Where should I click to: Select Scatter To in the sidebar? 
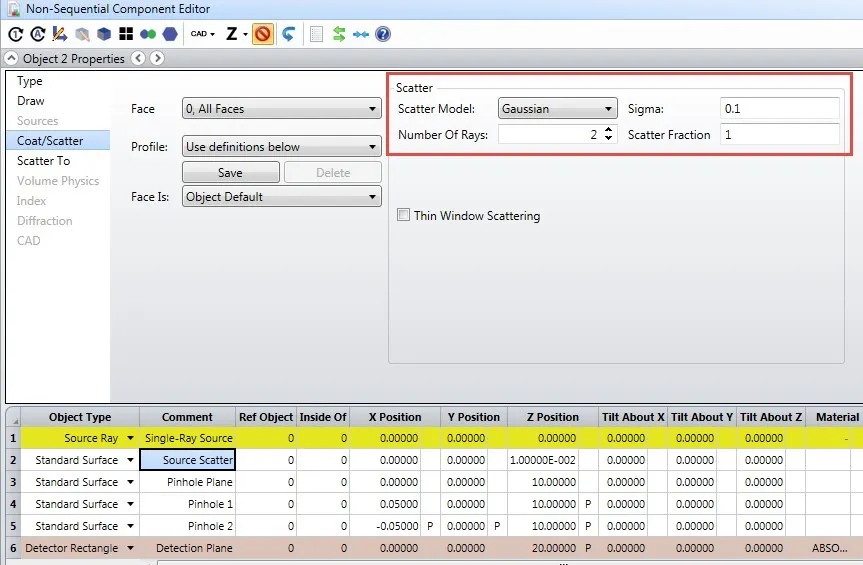(44, 161)
